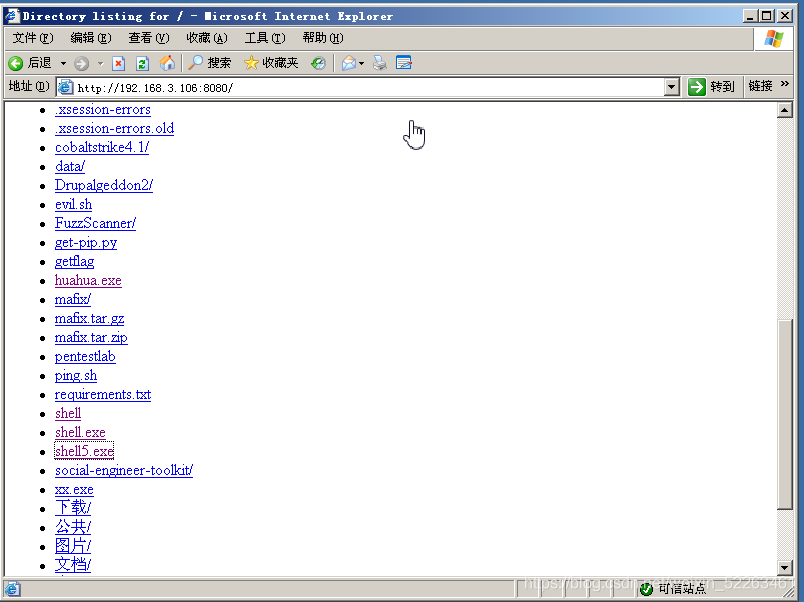Open the data/ directory link
The width and height of the screenshot is (804, 602).
coord(70,167)
